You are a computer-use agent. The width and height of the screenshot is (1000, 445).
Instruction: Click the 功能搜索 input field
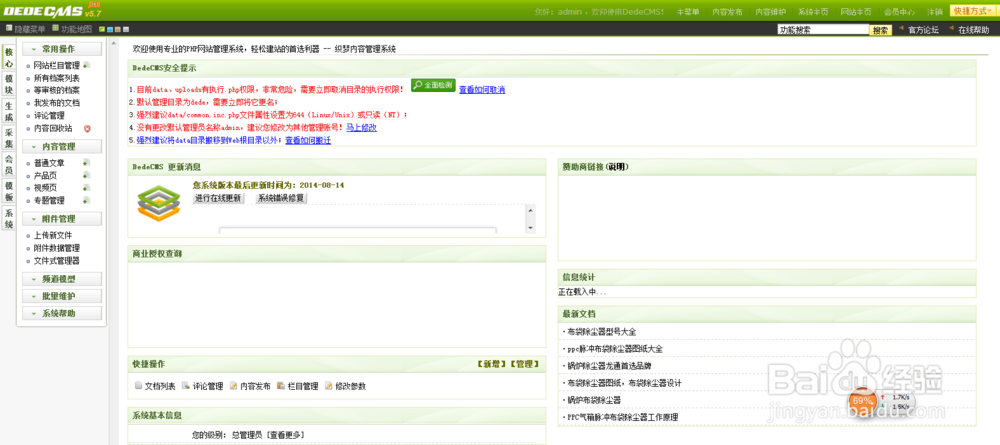click(823, 29)
